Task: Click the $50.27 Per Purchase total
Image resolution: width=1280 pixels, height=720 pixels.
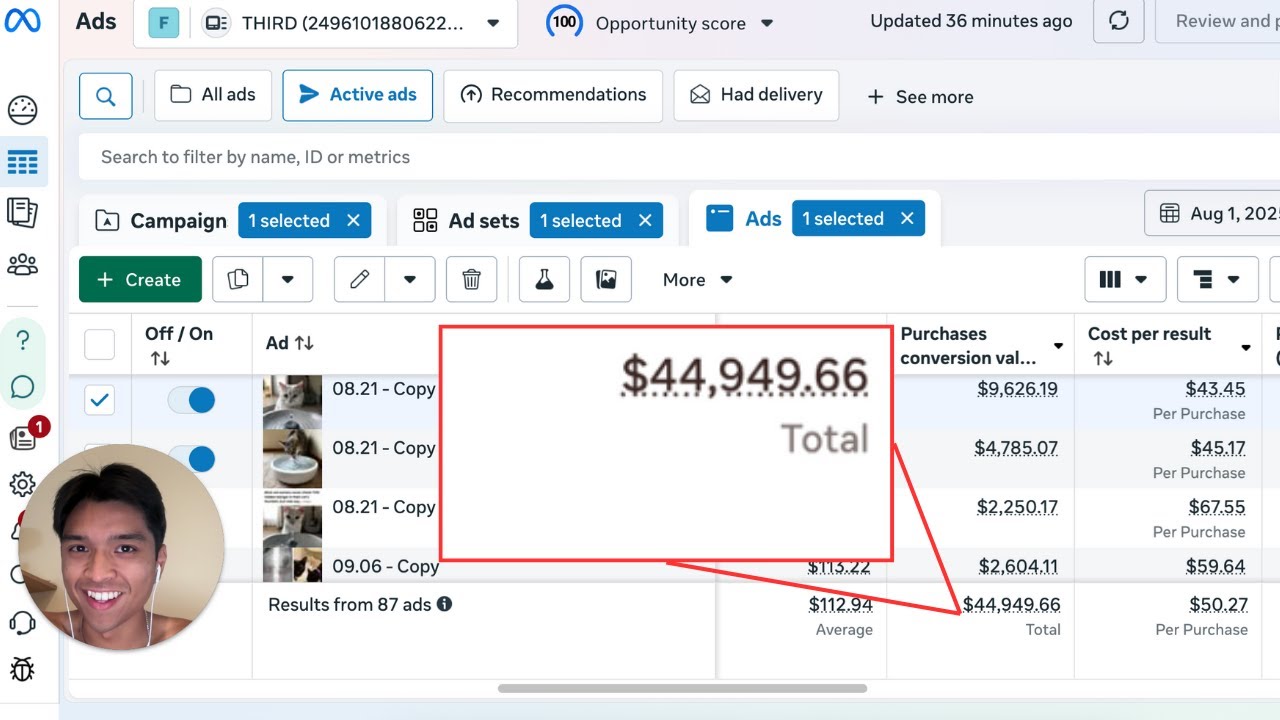Action: pos(1218,604)
